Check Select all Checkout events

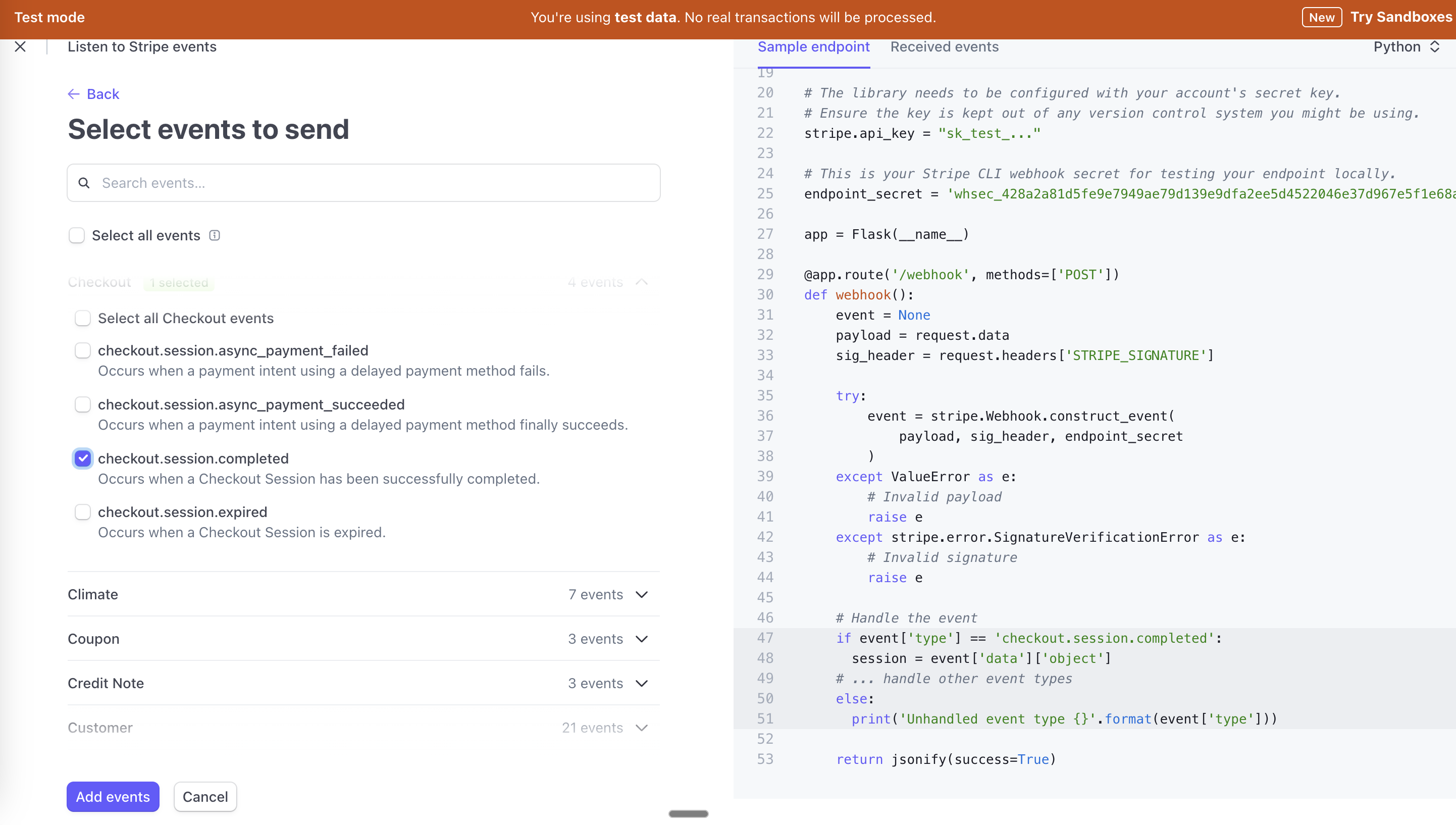point(83,319)
